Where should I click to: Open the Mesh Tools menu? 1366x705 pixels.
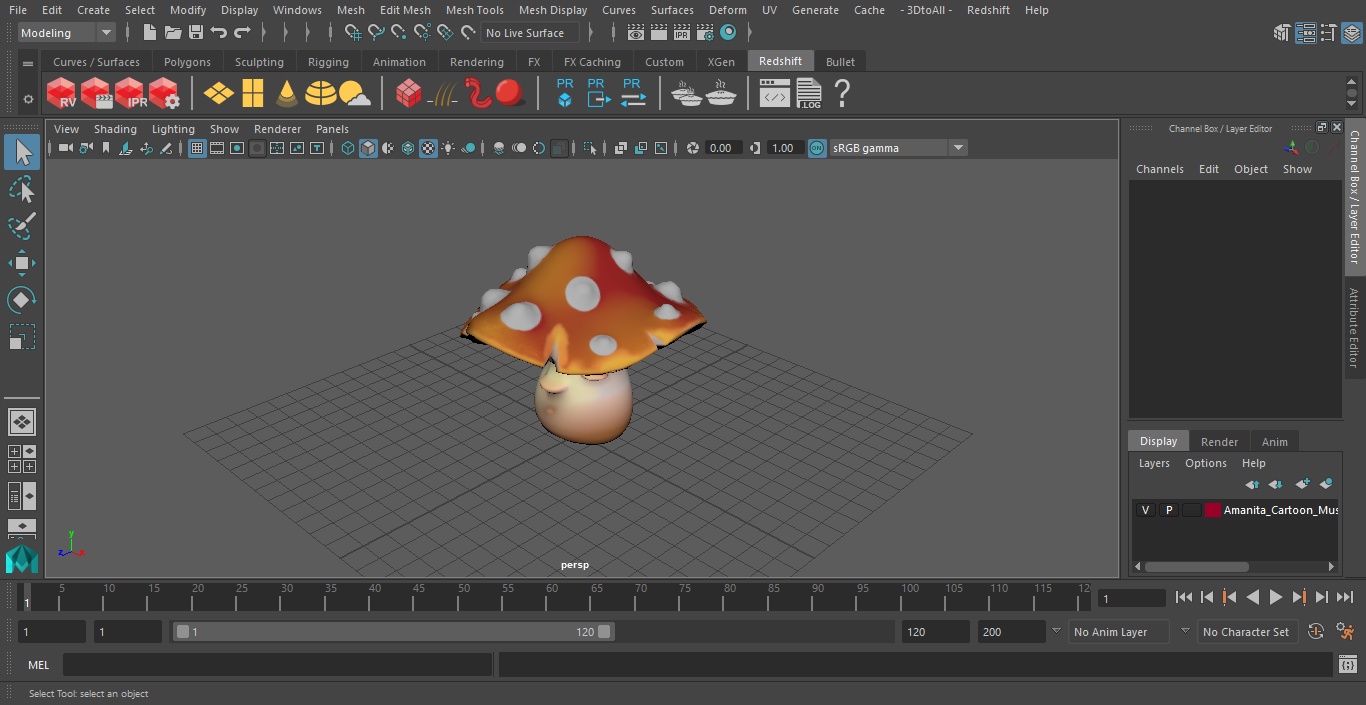[474, 10]
